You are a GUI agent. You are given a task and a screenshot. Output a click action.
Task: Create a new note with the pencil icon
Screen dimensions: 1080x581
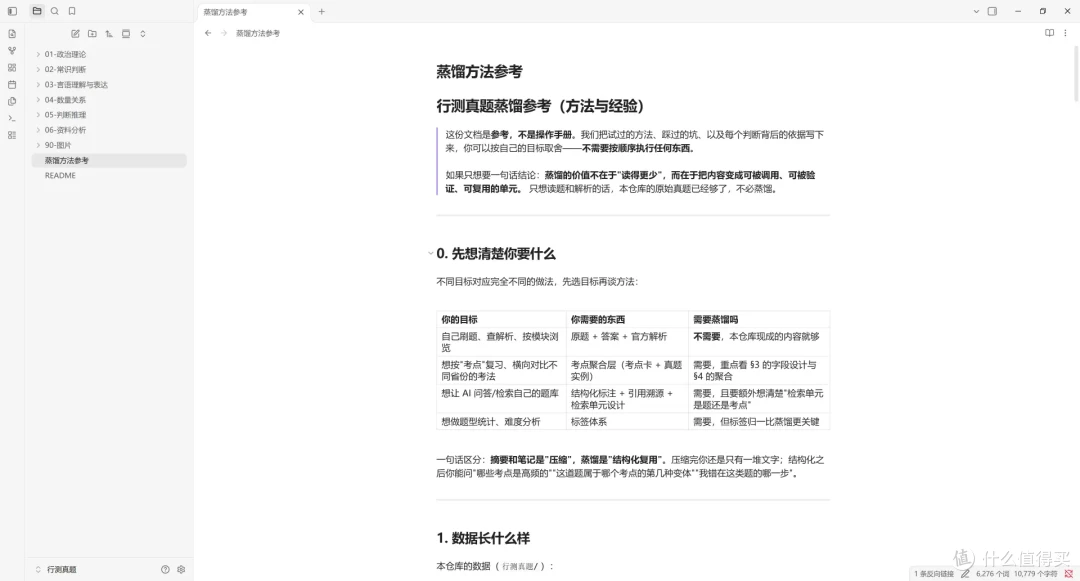tap(75, 34)
